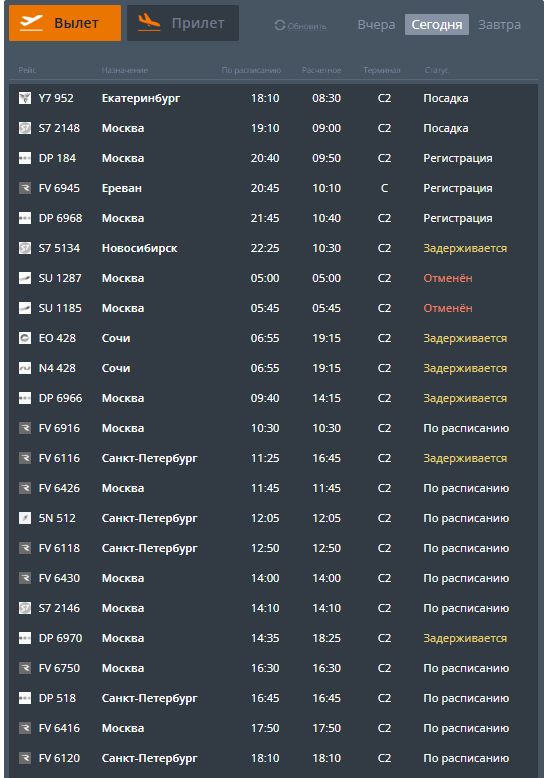546x778 pixels.
Task: Click airline logo for flight Y7 952
Action: pyautogui.click(x=25, y=98)
